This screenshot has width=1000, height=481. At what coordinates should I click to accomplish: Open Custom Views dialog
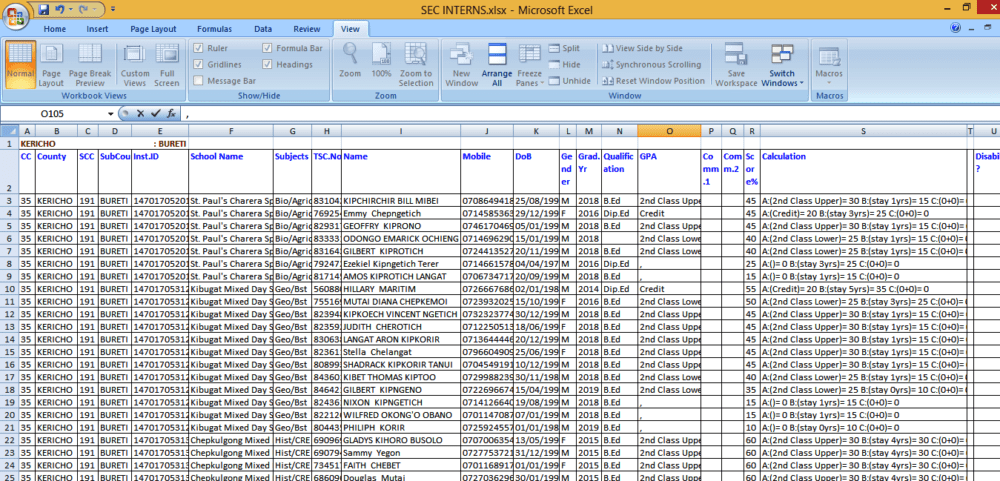point(135,64)
